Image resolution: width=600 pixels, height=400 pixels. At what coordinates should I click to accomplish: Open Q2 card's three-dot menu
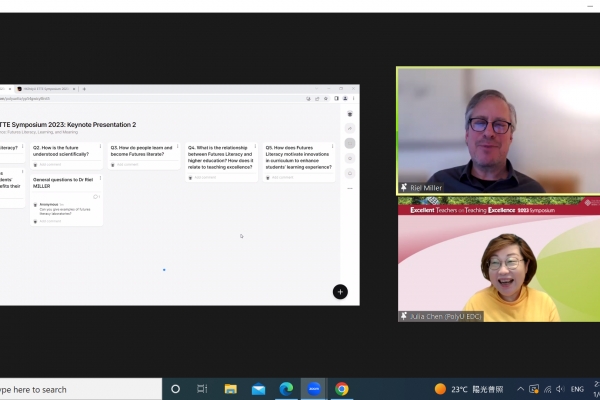(100, 146)
